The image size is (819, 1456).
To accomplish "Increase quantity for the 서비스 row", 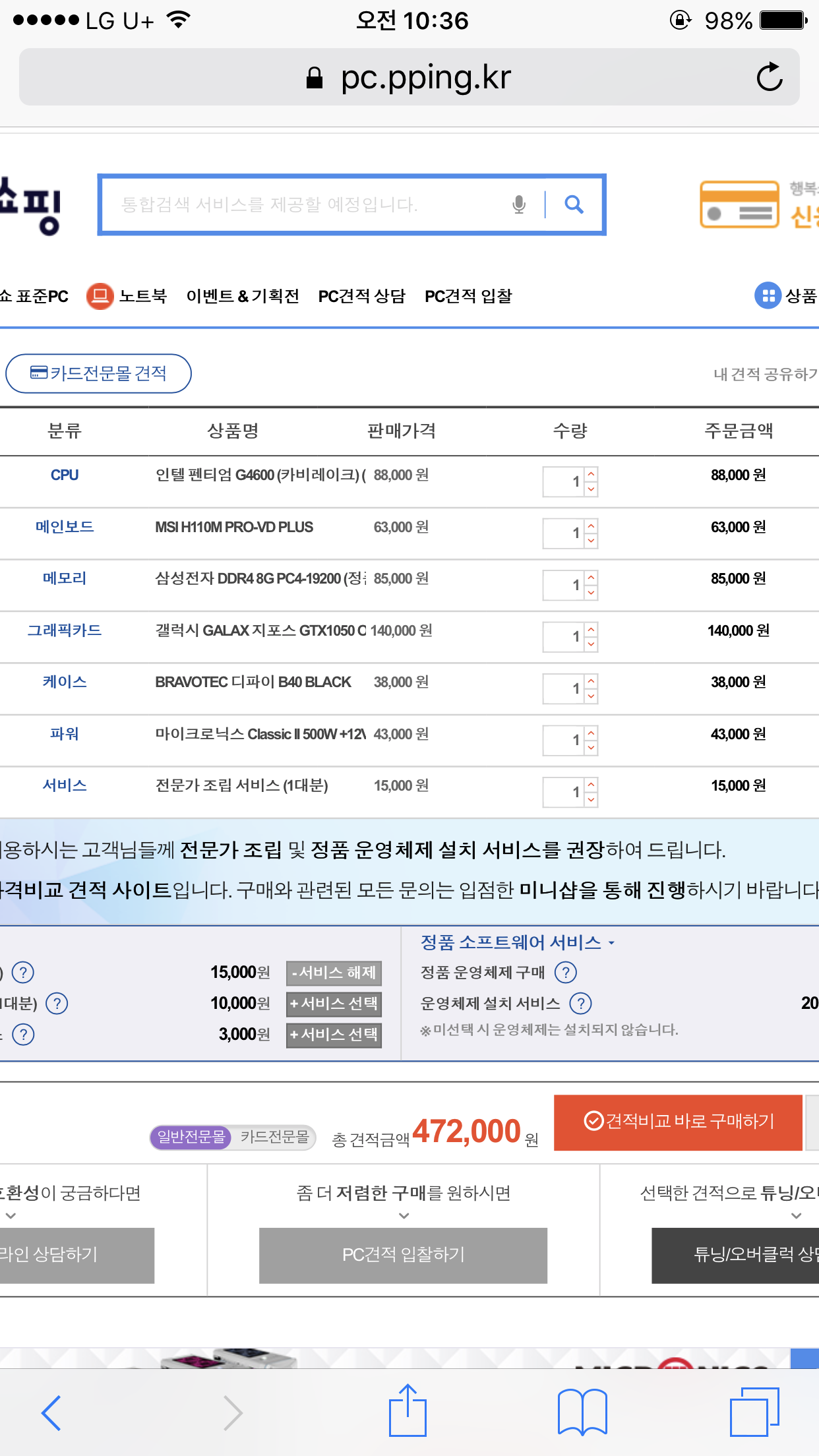I will pyautogui.click(x=591, y=785).
